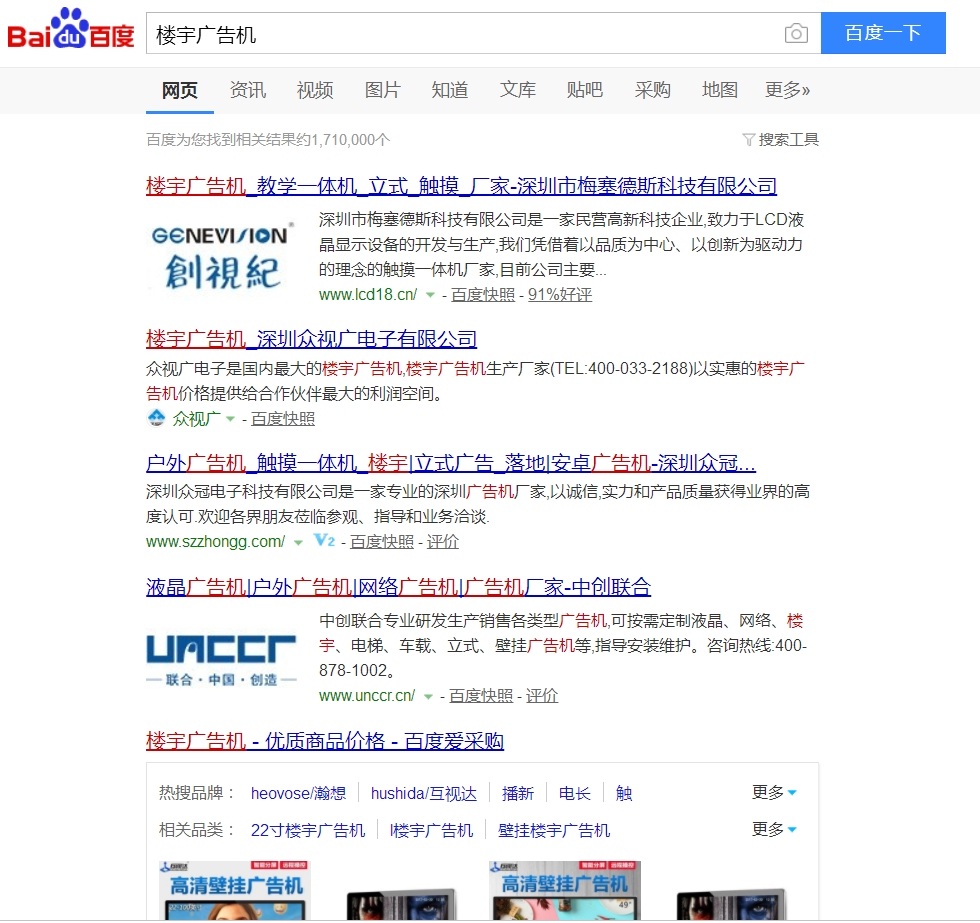Select brand 播新
Image resolution: width=980 pixels, height=923 pixels.
pos(518,793)
